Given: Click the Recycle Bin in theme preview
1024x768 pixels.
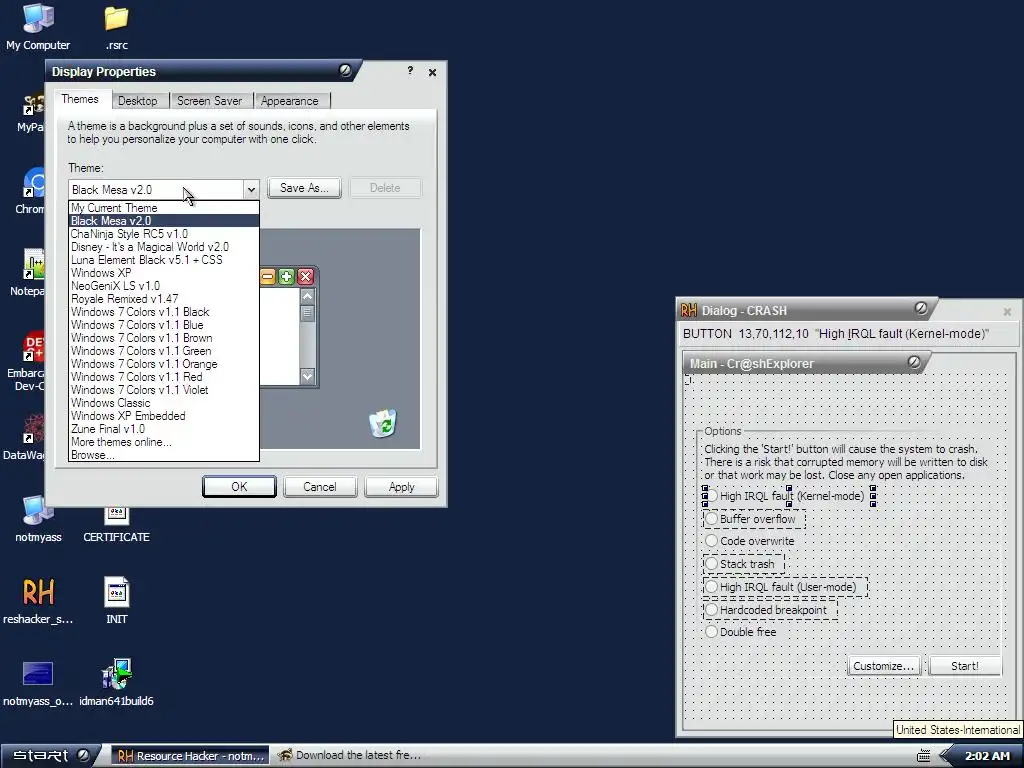Looking at the screenshot, I should (383, 423).
